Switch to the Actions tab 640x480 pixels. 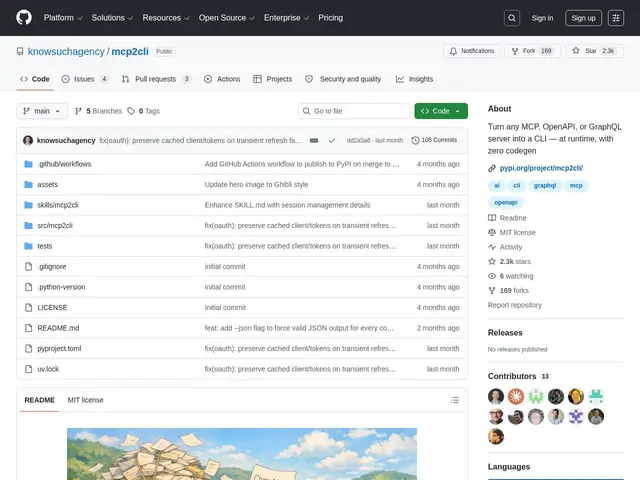coord(222,79)
